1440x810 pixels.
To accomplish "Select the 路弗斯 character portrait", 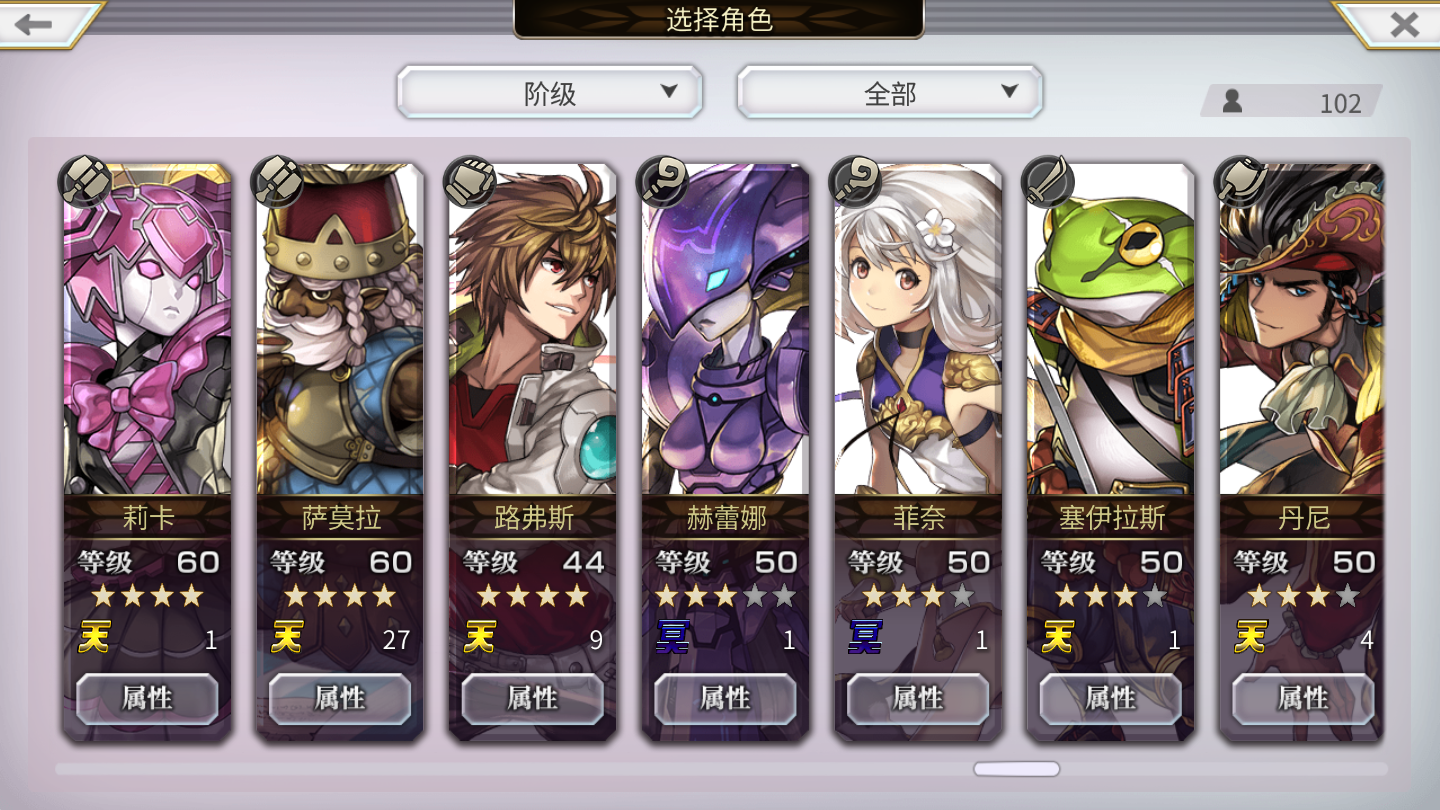I will click(x=533, y=329).
